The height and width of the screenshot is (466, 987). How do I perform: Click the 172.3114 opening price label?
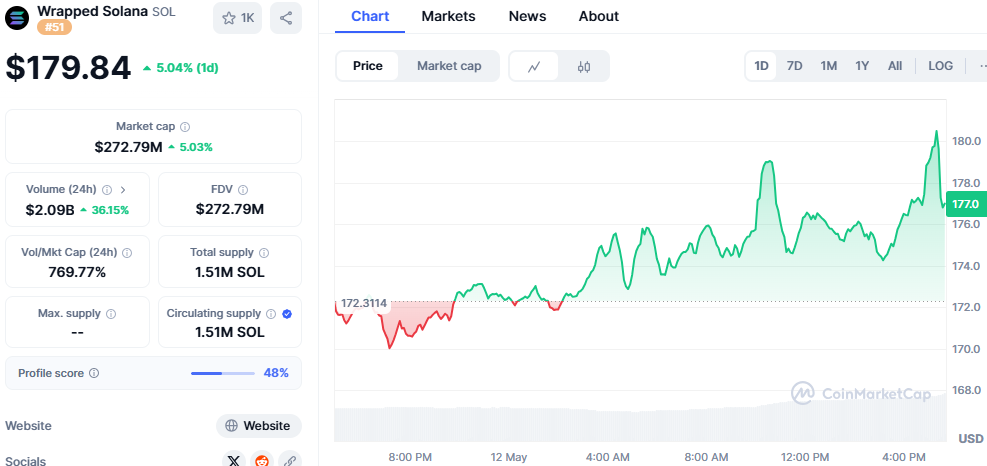click(x=363, y=304)
